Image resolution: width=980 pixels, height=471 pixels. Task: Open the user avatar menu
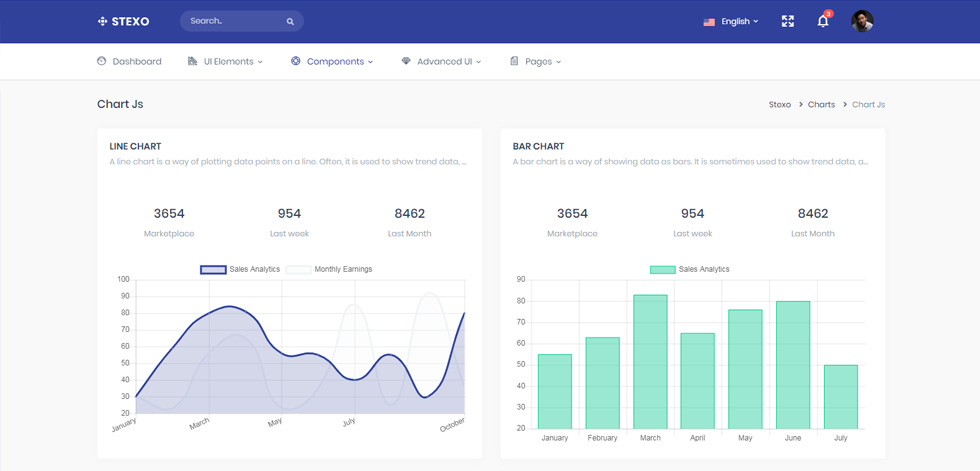coord(862,21)
